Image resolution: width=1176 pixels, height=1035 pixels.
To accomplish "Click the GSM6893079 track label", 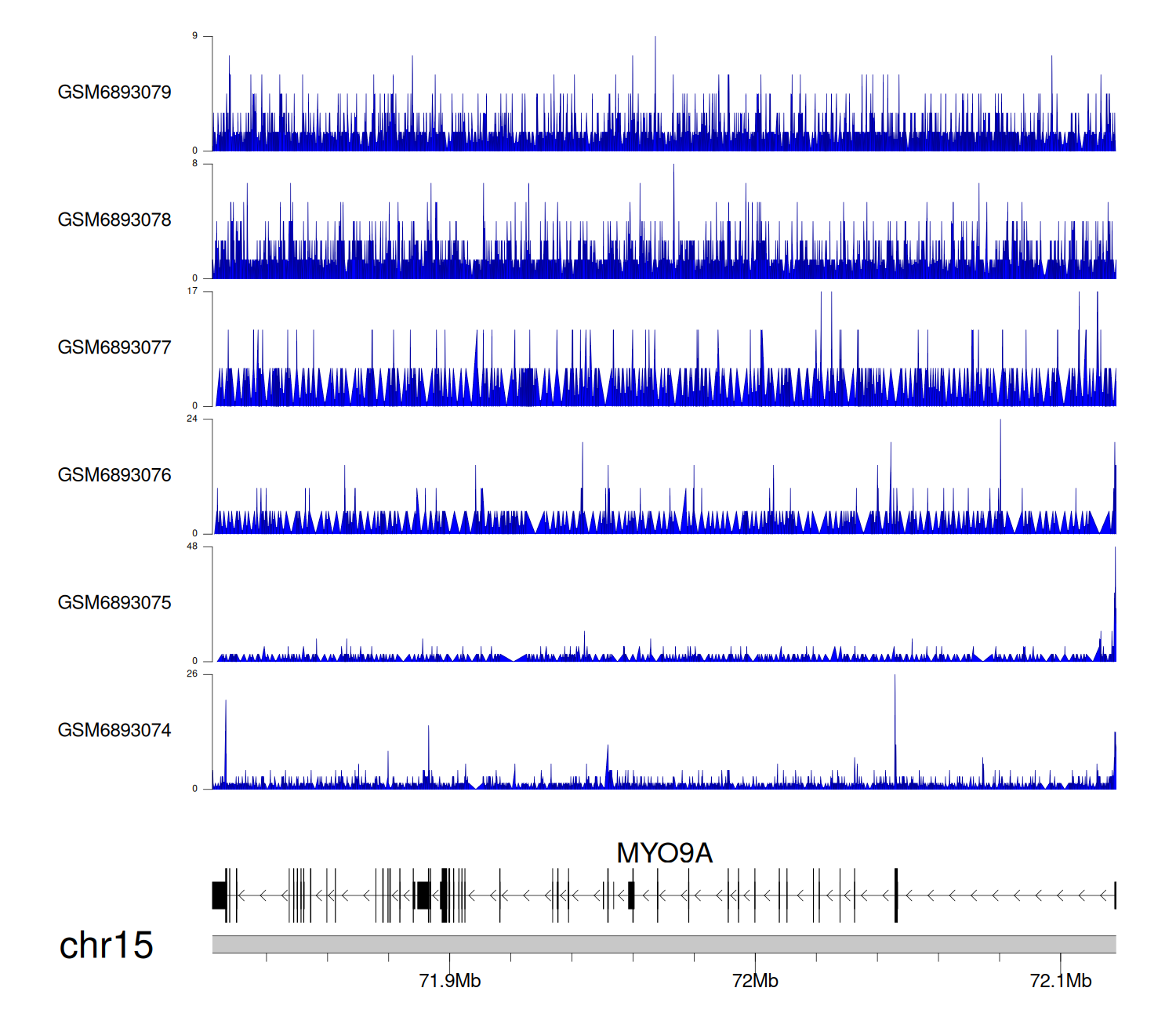I will (114, 93).
